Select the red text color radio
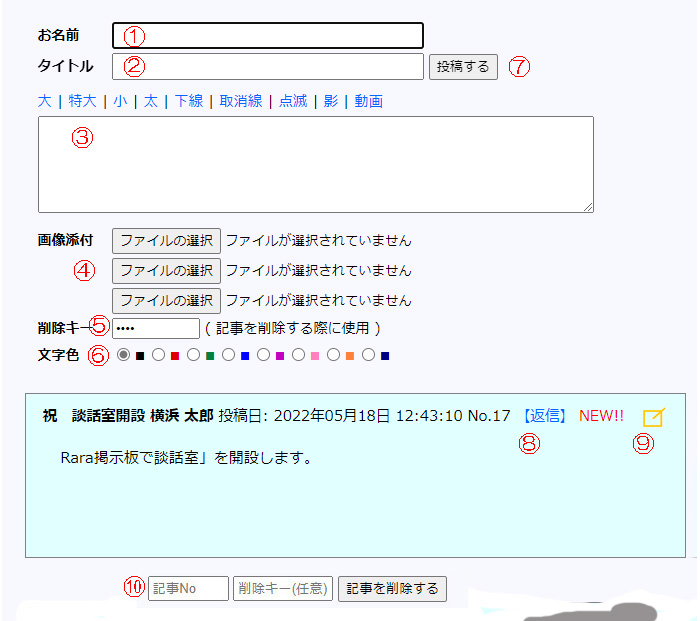The width and height of the screenshot is (700, 621). [x=158, y=355]
